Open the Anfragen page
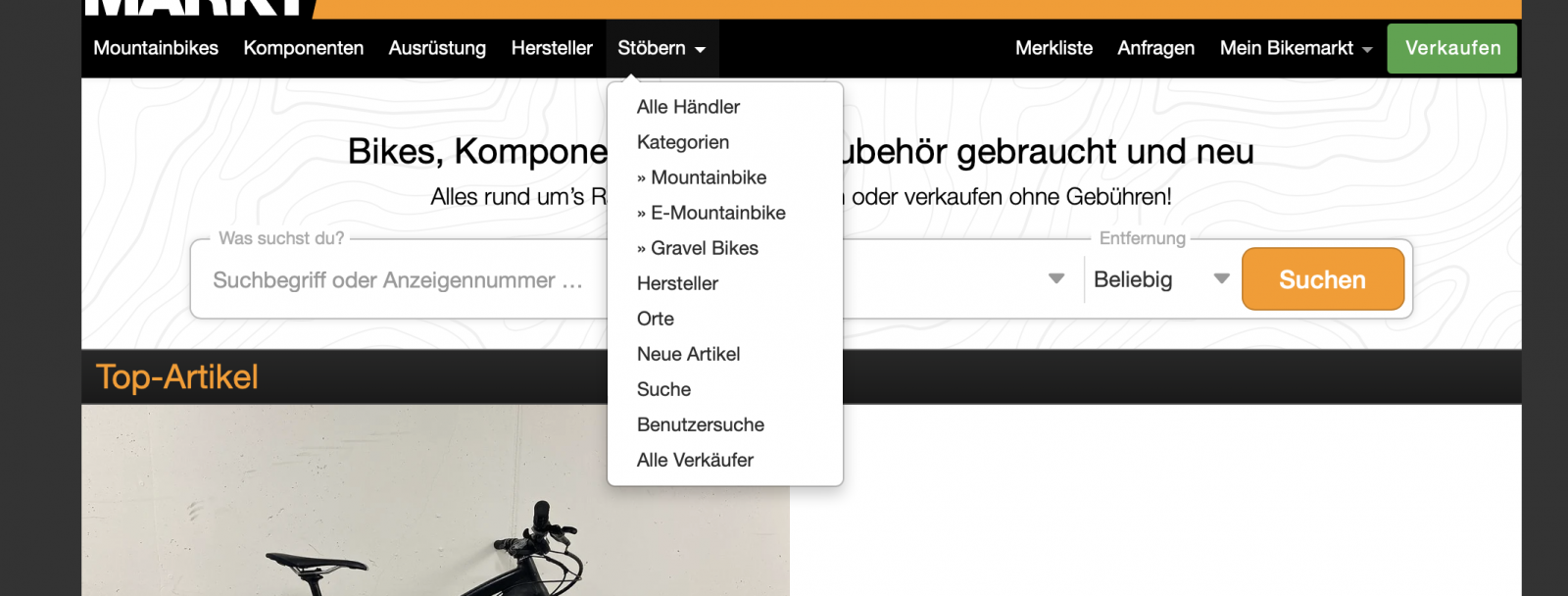This screenshot has height=596, width=1568. point(1155,48)
